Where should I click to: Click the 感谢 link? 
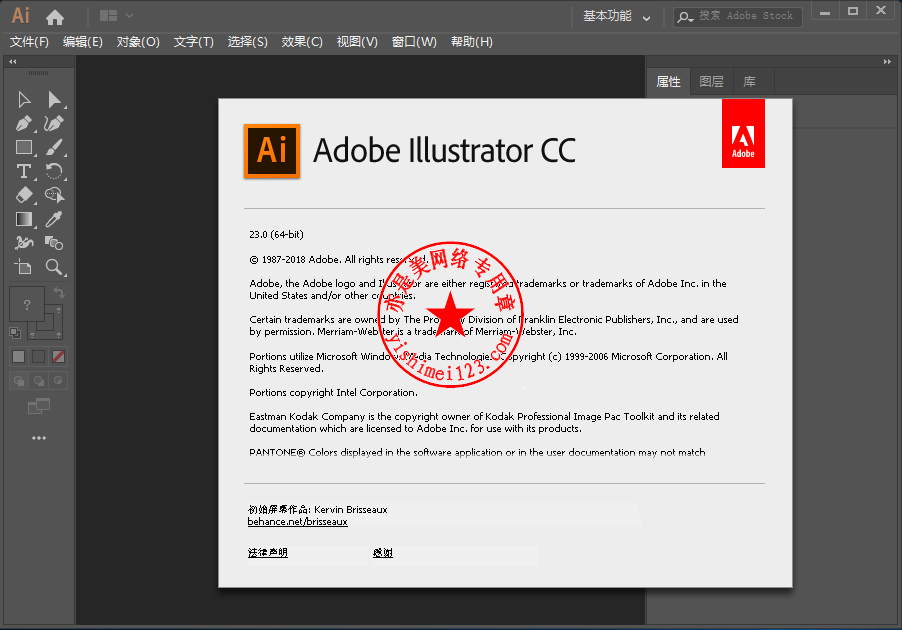383,553
